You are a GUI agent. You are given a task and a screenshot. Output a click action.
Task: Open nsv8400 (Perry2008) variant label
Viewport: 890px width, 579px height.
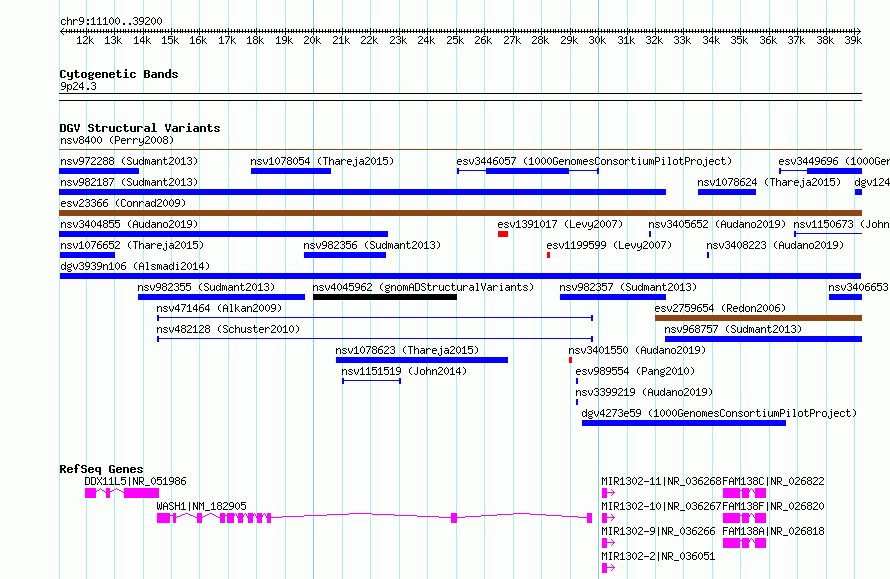117,140
